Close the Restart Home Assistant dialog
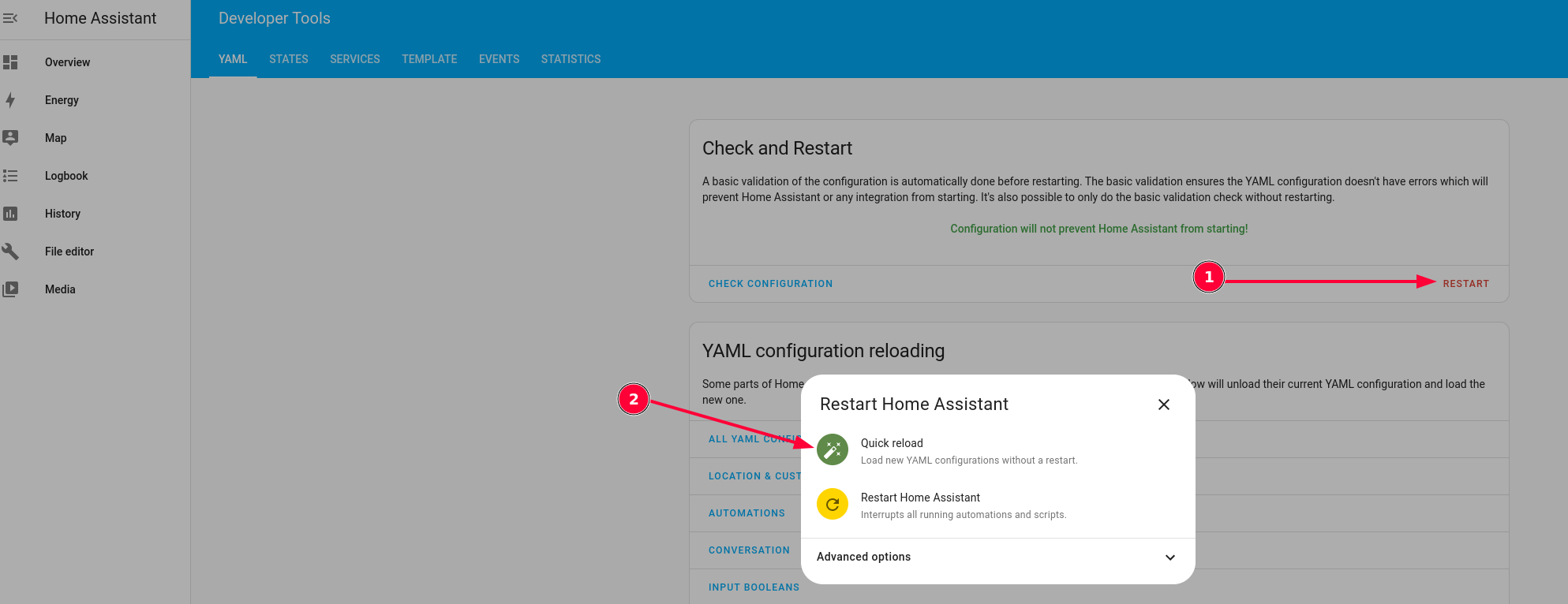Screen dimensions: 1568x604 1164,405
